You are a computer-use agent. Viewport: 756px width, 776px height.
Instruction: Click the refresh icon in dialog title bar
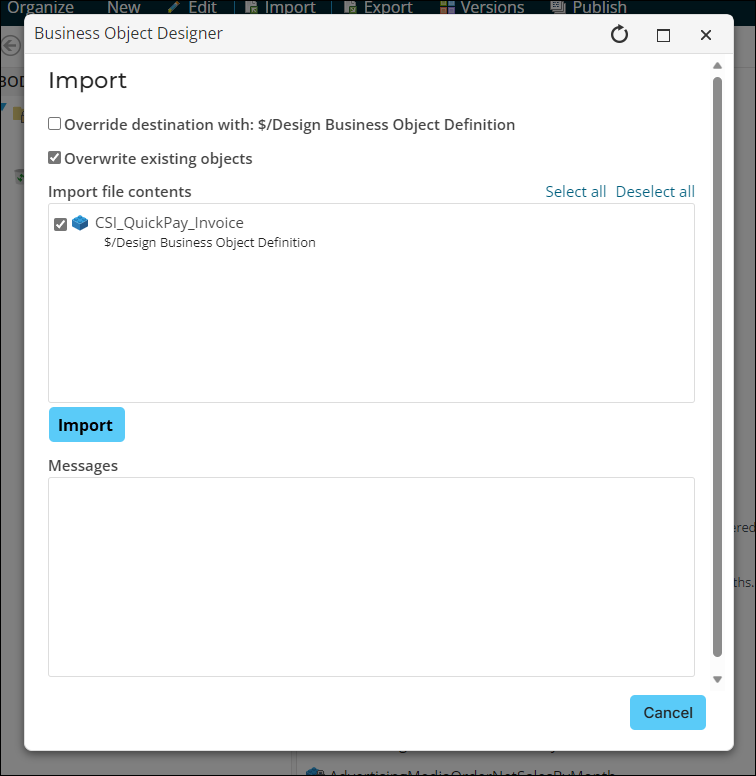(619, 35)
